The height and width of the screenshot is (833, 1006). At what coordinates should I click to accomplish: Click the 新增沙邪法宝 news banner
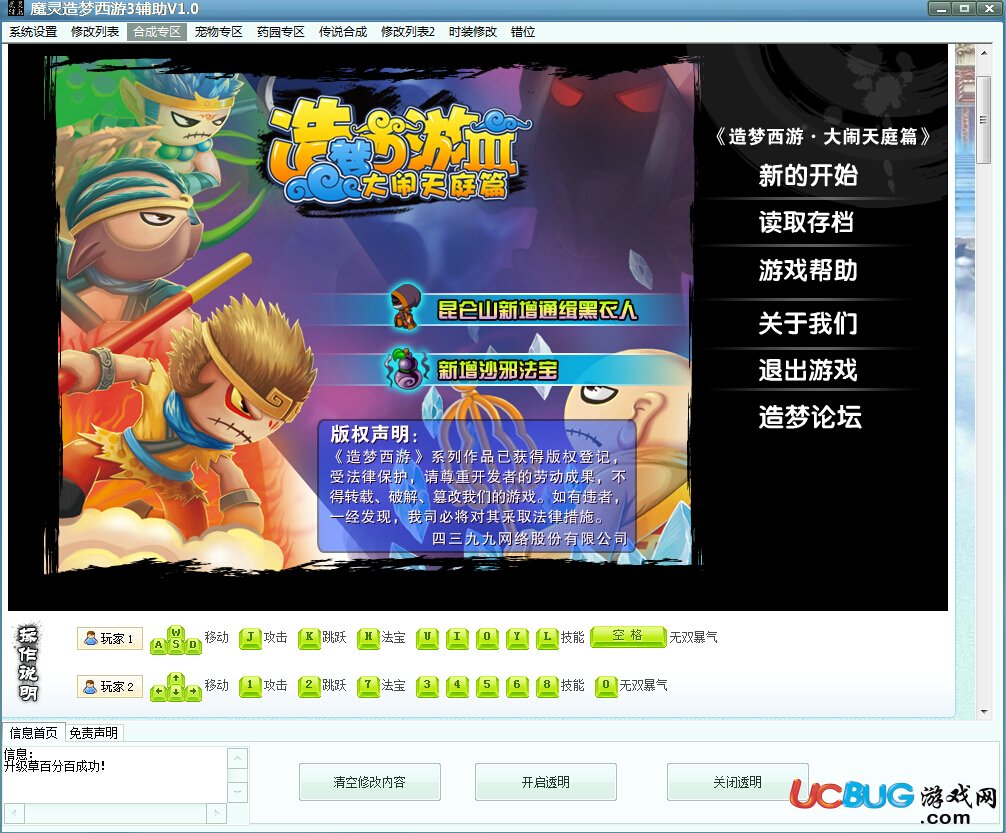tap(498, 370)
